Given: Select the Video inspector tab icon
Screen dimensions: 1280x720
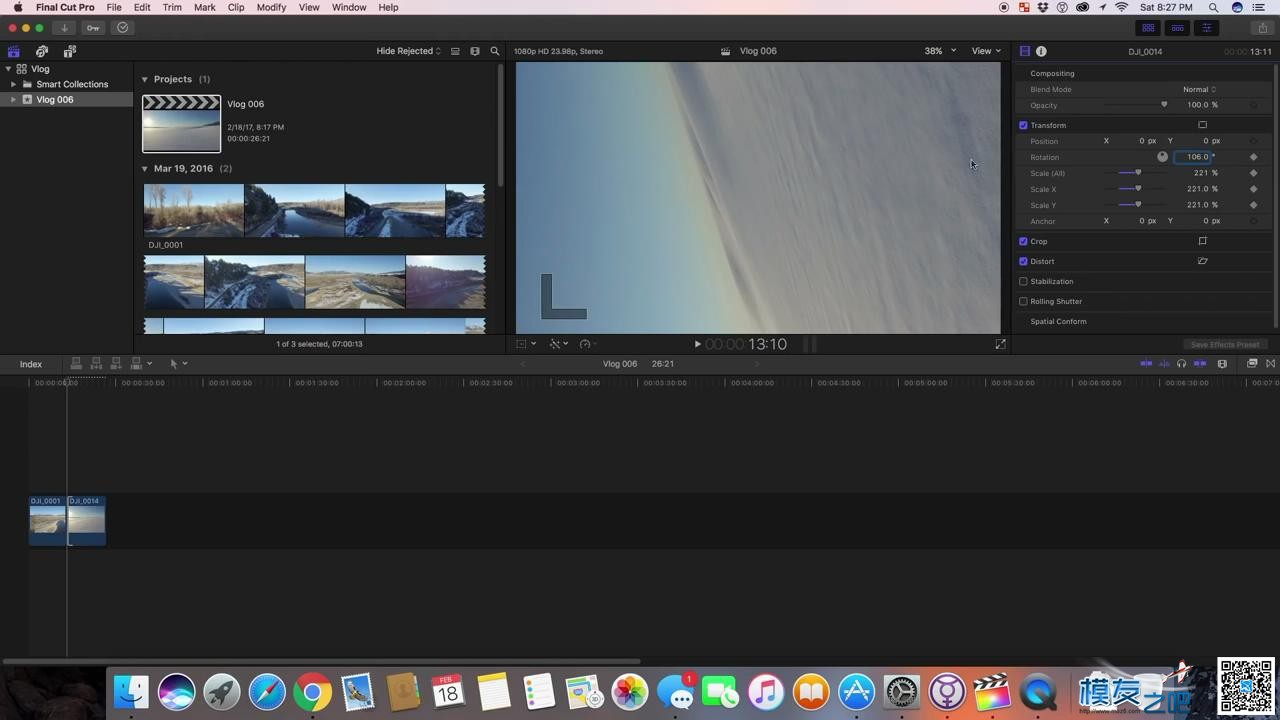Looking at the screenshot, I should pyautogui.click(x=1024, y=51).
